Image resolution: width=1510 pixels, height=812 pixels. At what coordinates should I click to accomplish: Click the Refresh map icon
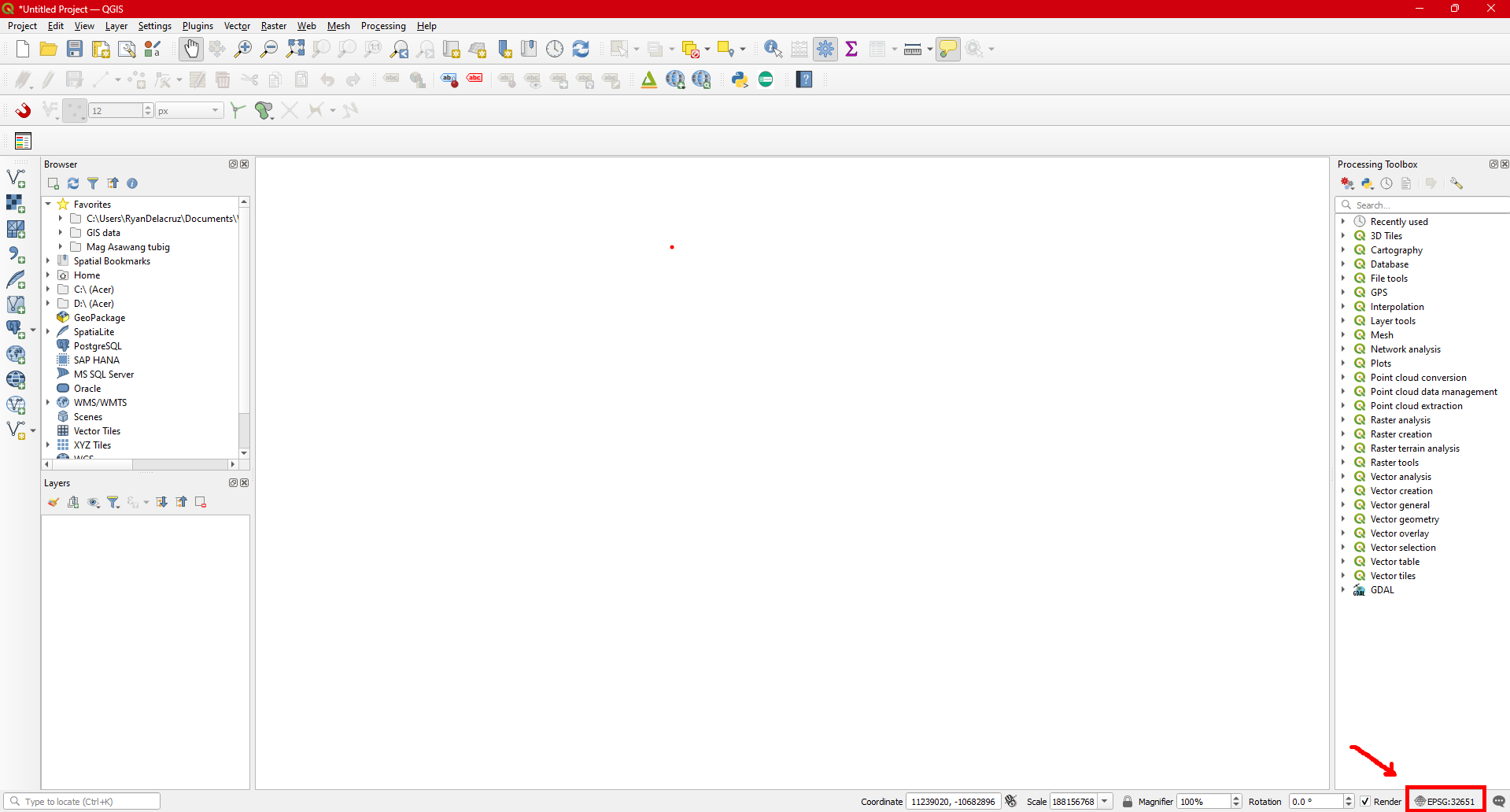[581, 49]
